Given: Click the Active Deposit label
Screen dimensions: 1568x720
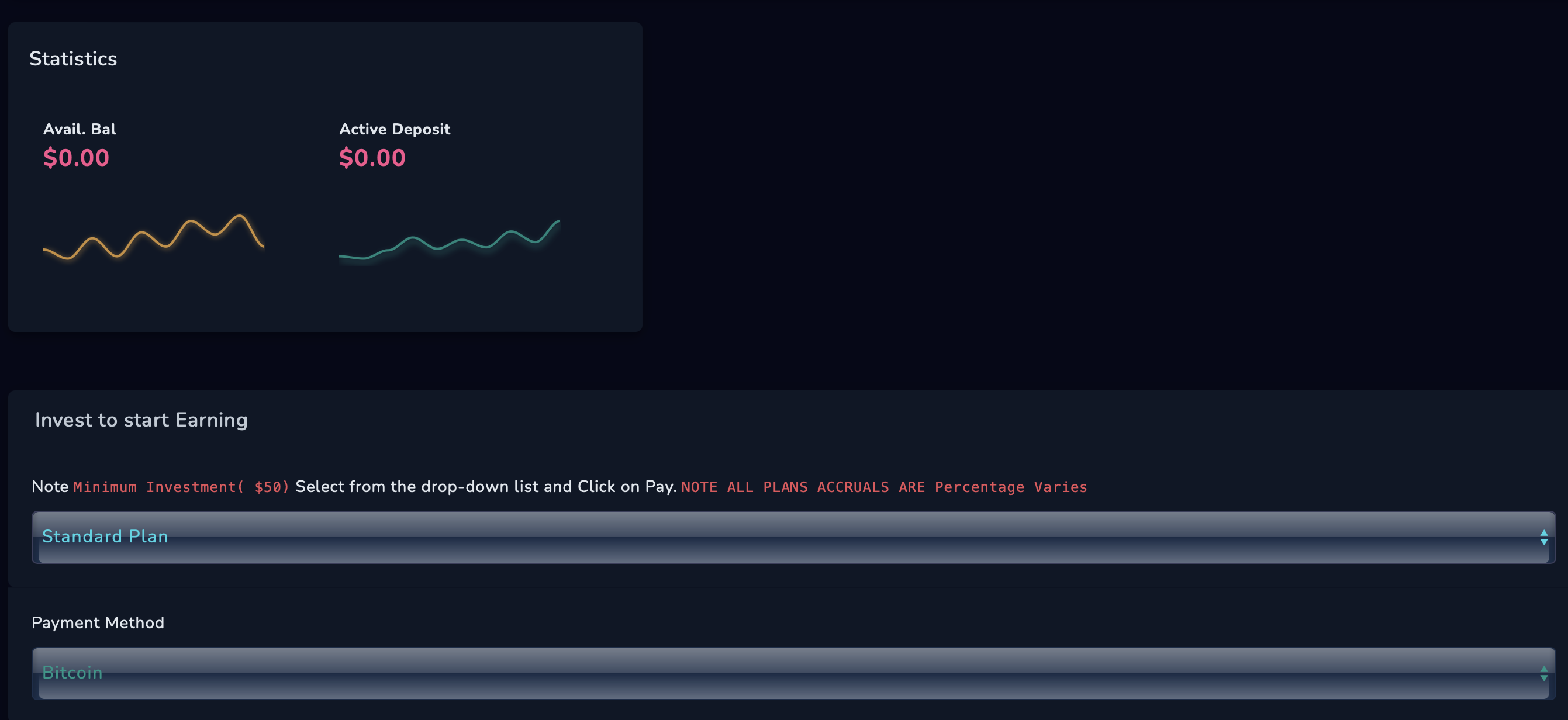Looking at the screenshot, I should 395,129.
